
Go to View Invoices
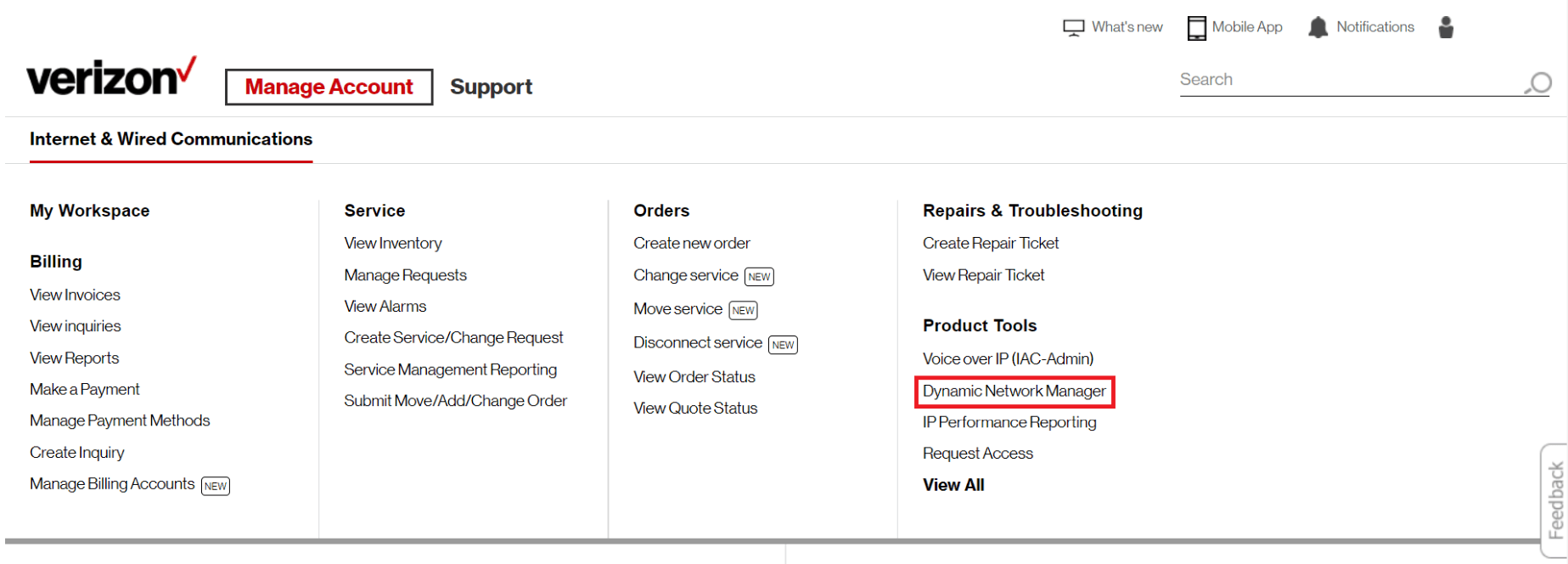(x=75, y=295)
